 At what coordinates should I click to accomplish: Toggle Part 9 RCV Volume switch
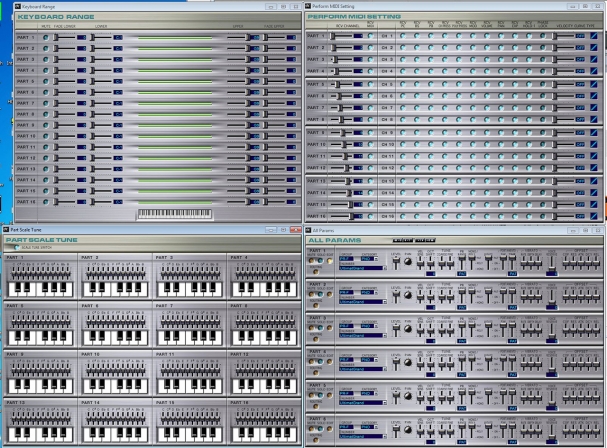click(x=487, y=132)
